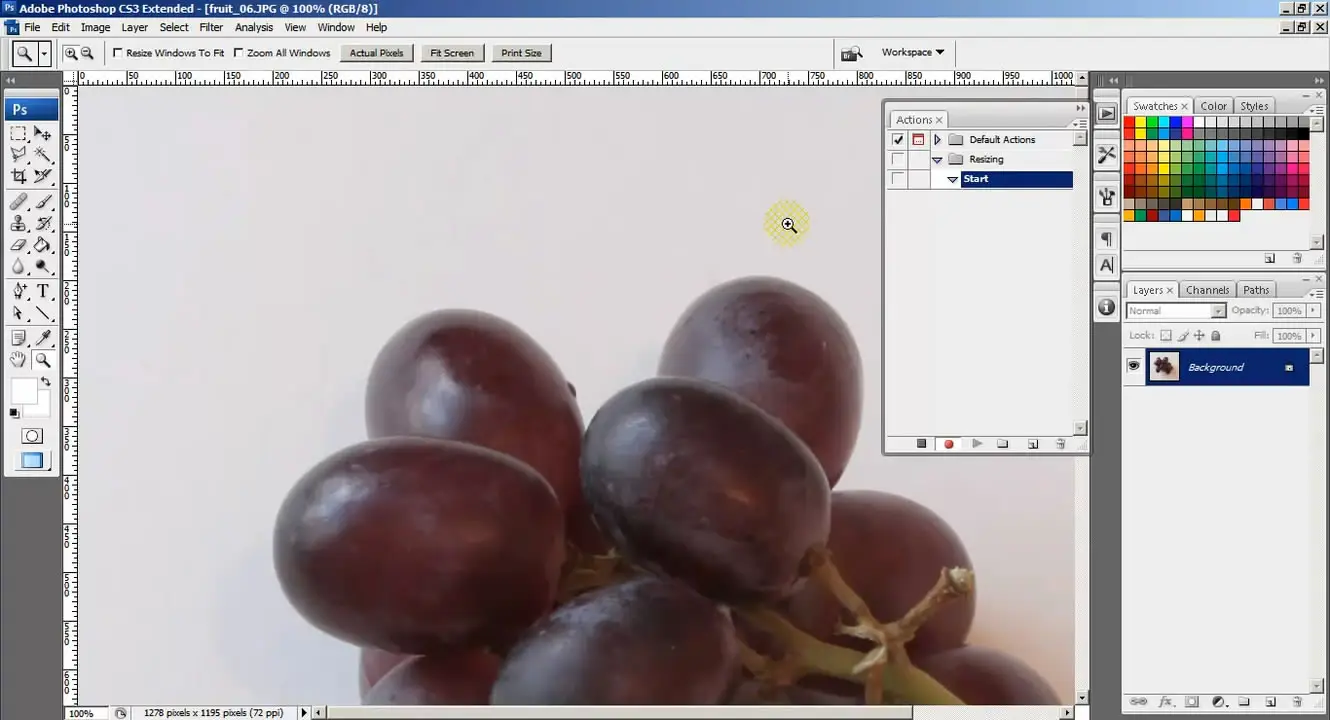This screenshot has width=1330, height=720.
Task: Click the Fit Screen button
Action: click(x=452, y=53)
